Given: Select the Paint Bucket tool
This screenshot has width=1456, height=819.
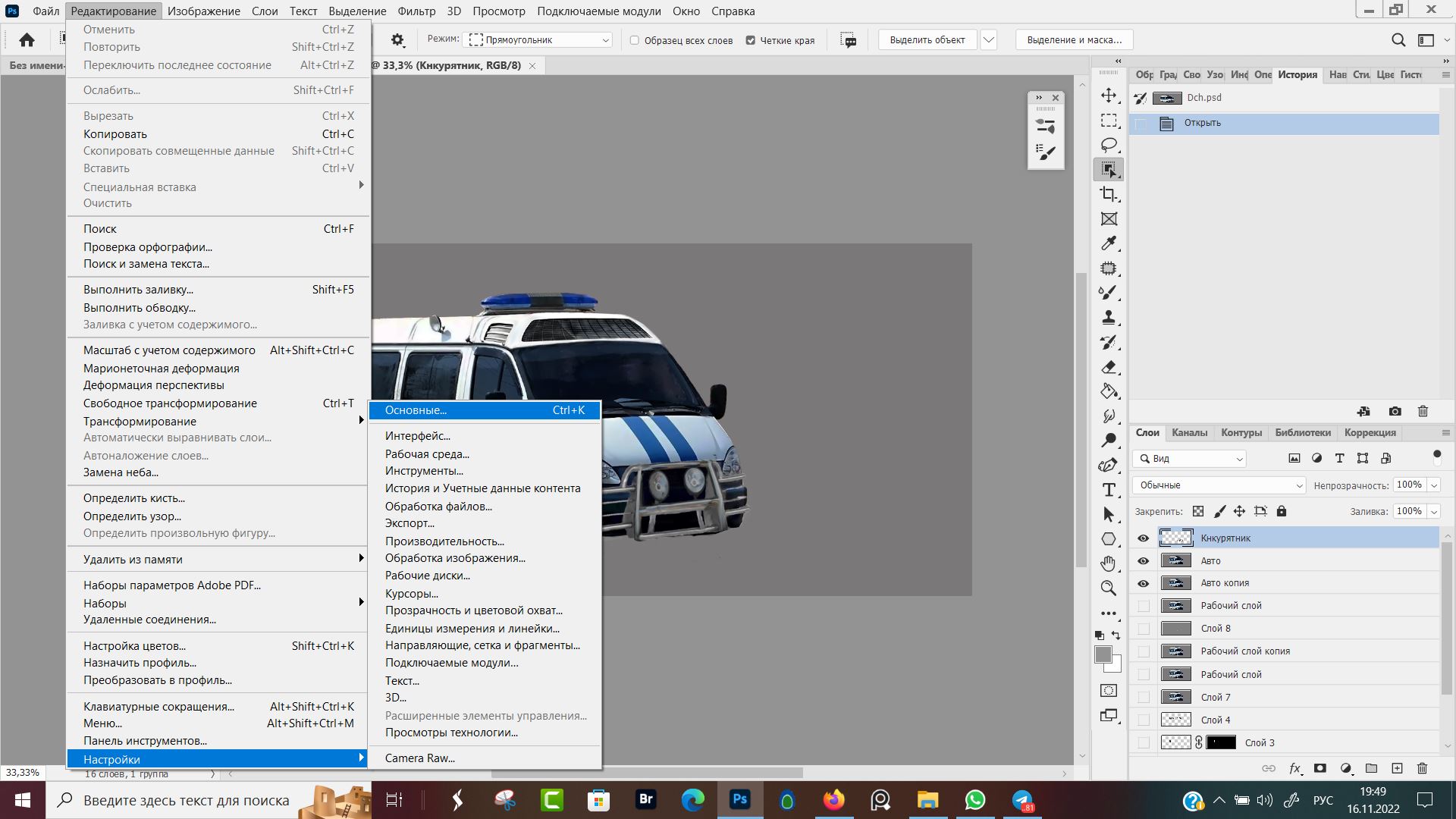Looking at the screenshot, I should click(1109, 391).
